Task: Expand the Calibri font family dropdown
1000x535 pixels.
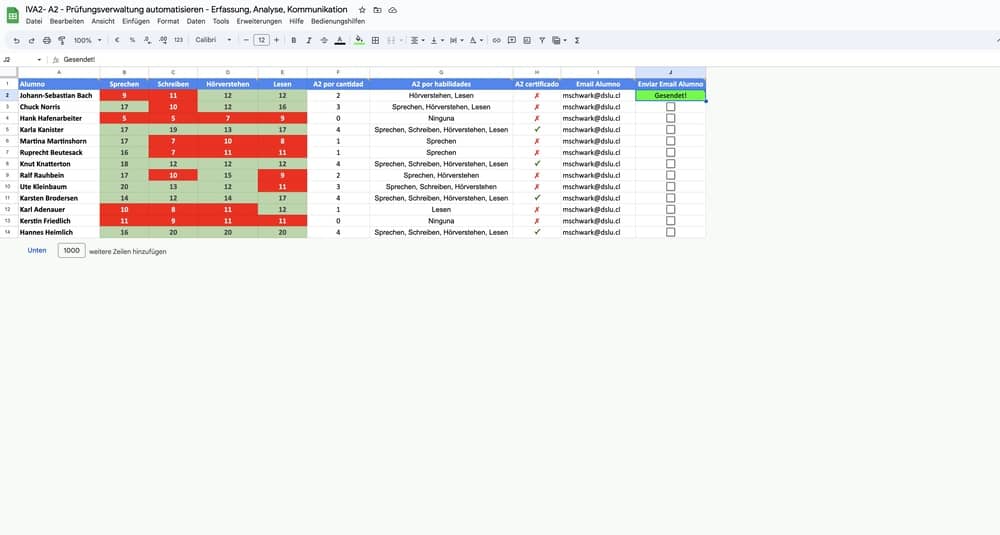Action: click(213, 40)
